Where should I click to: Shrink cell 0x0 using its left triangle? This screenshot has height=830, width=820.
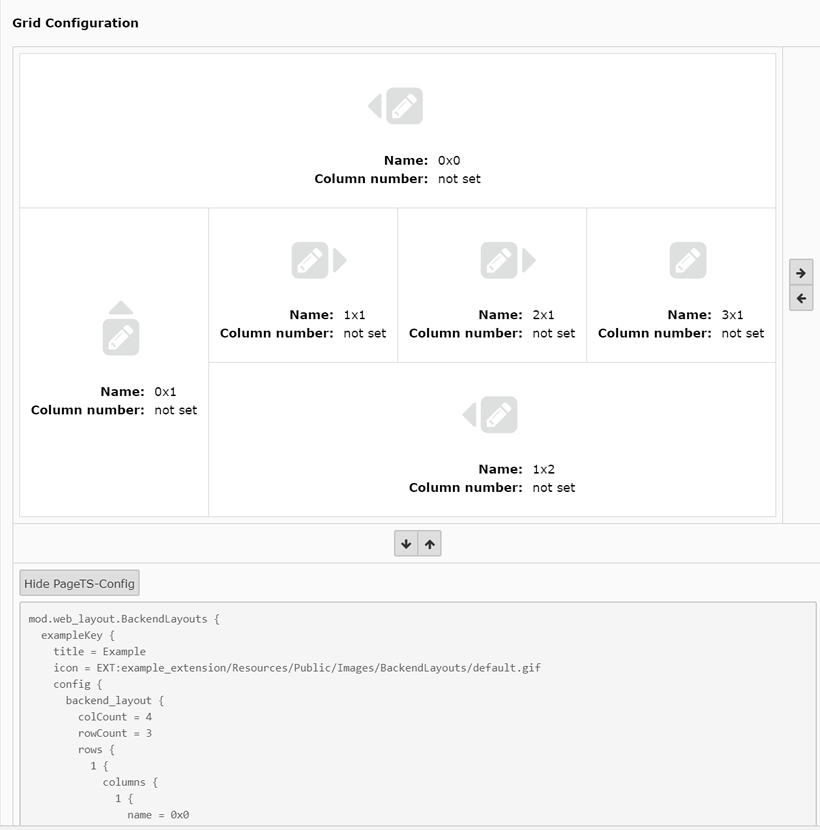tap(375, 106)
